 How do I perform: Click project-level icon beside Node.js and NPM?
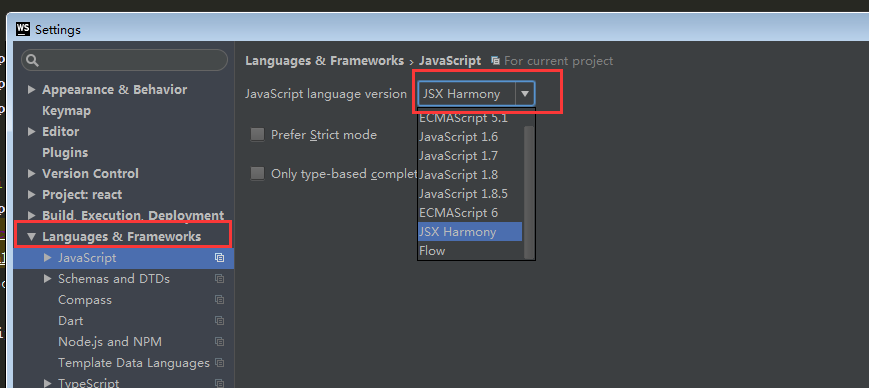point(219,342)
